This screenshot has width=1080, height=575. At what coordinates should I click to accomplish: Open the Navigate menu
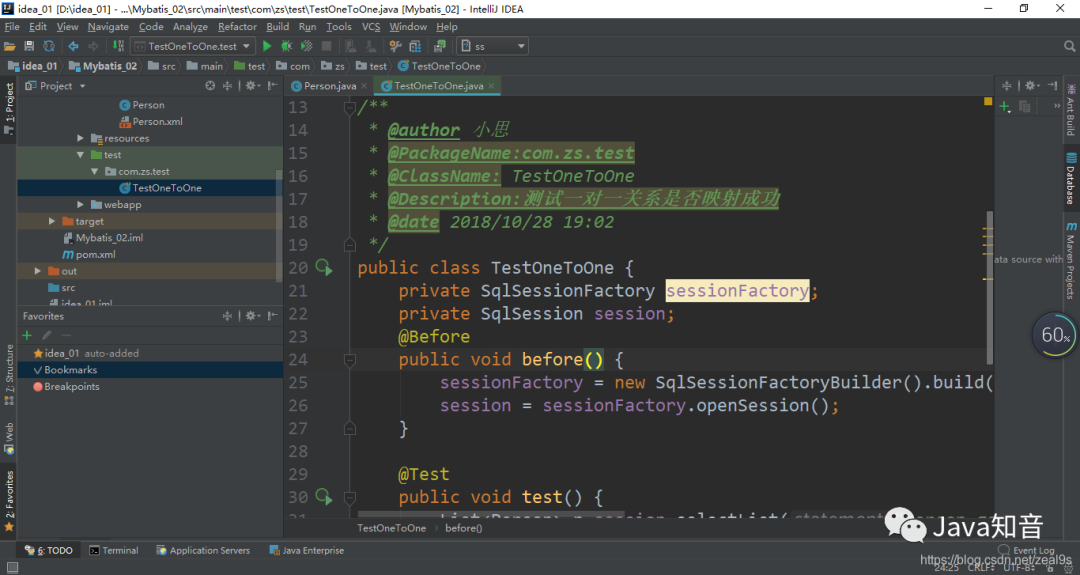pos(108,26)
